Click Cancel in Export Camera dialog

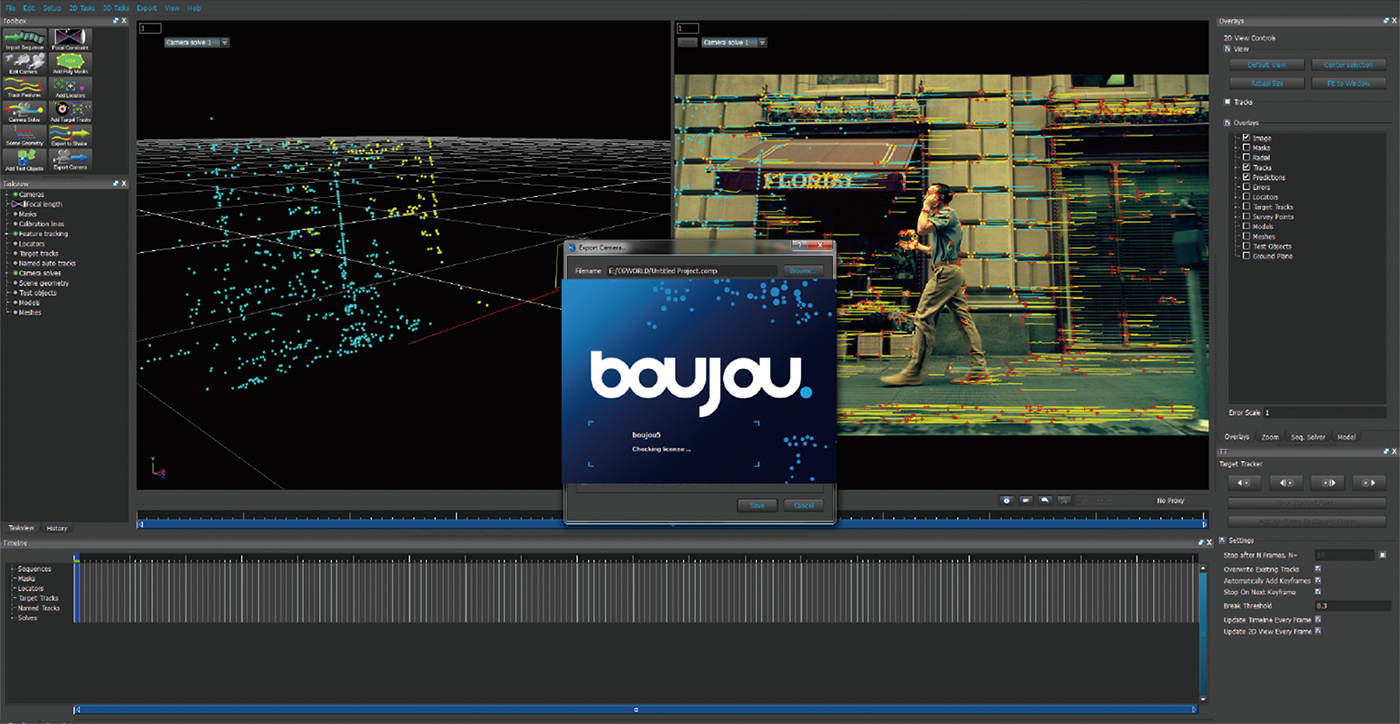tap(804, 506)
